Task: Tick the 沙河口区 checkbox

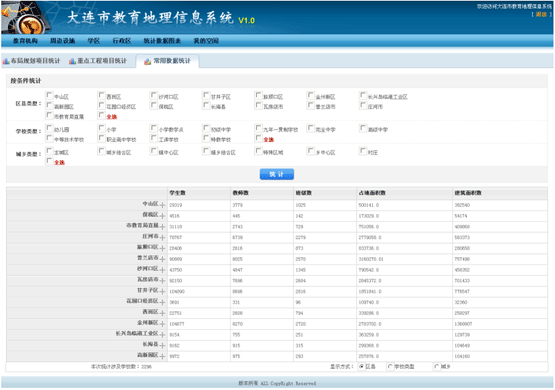Action: click(154, 95)
